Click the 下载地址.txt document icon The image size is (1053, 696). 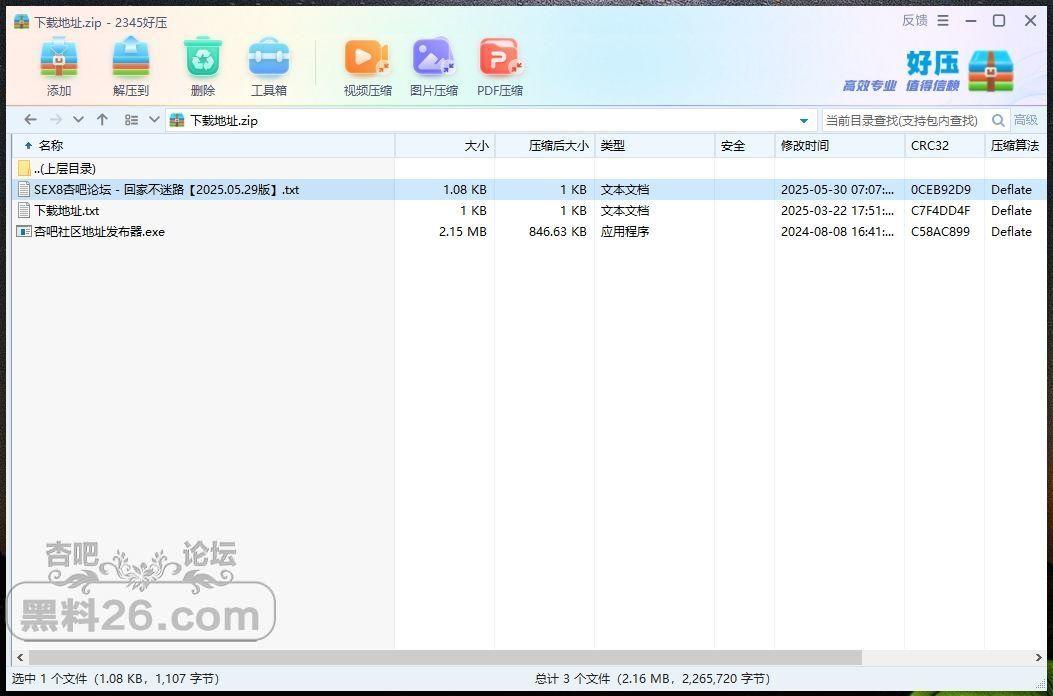[24, 210]
